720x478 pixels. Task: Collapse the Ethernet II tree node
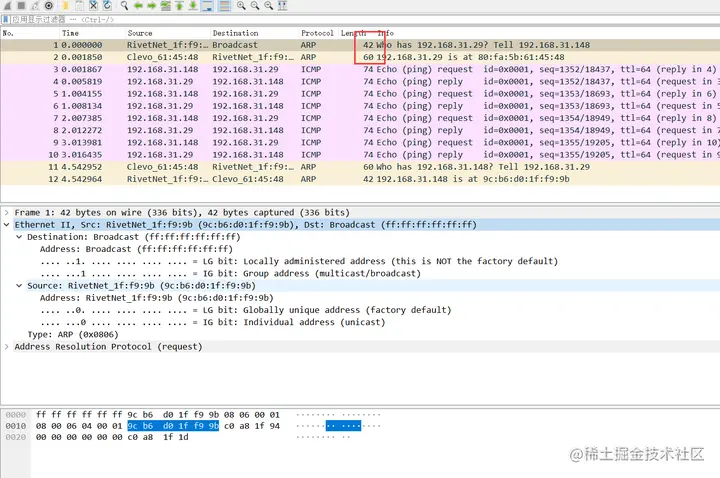[x=6, y=225]
